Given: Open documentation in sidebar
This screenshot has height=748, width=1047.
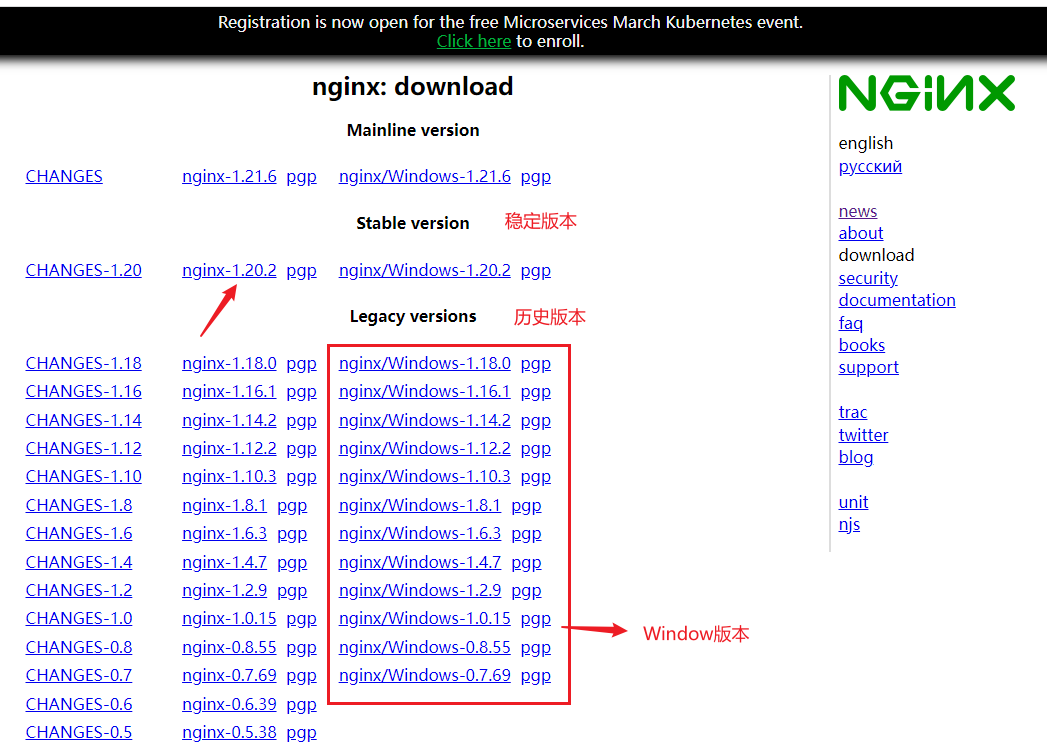Looking at the screenshot, I should pos(897,301).
